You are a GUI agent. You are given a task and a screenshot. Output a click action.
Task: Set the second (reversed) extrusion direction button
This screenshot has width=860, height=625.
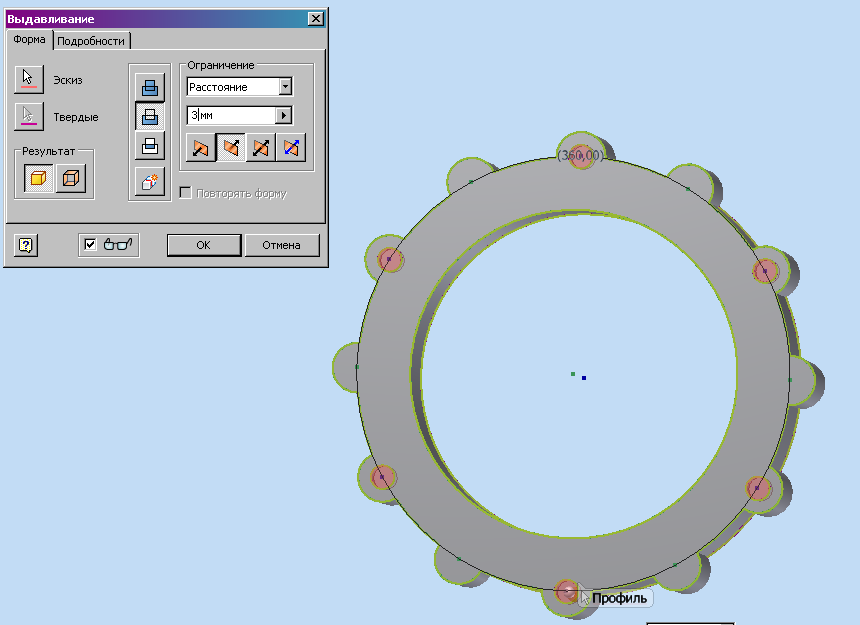click(231, 147)
